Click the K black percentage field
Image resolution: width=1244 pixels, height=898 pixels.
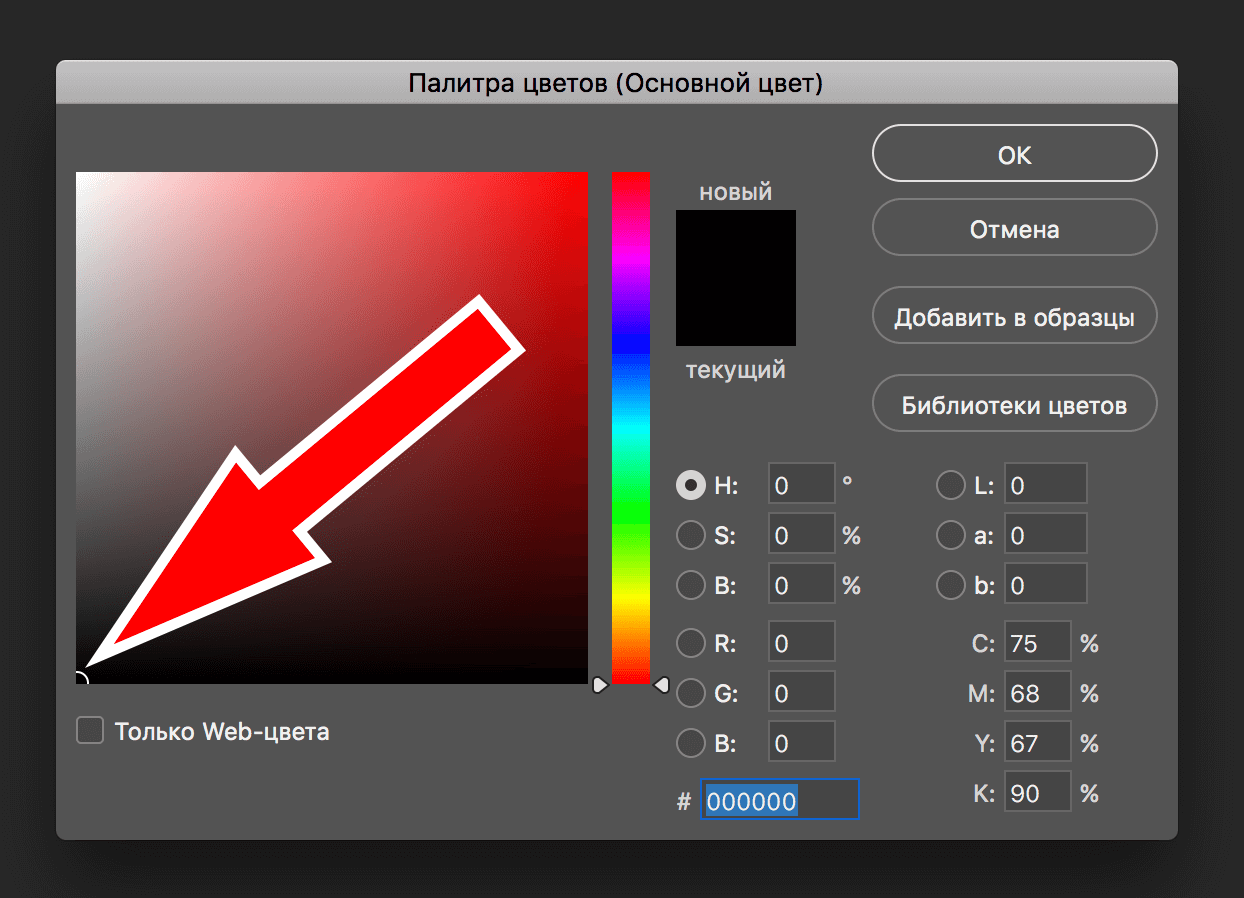pos(1037,794)
